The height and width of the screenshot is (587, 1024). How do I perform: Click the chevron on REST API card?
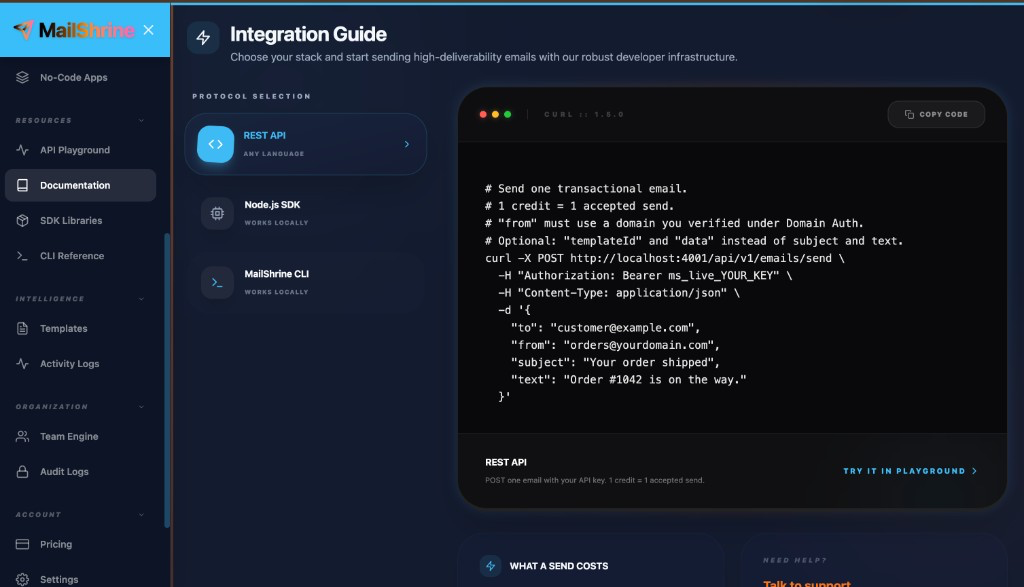click(x=407, y=144)
